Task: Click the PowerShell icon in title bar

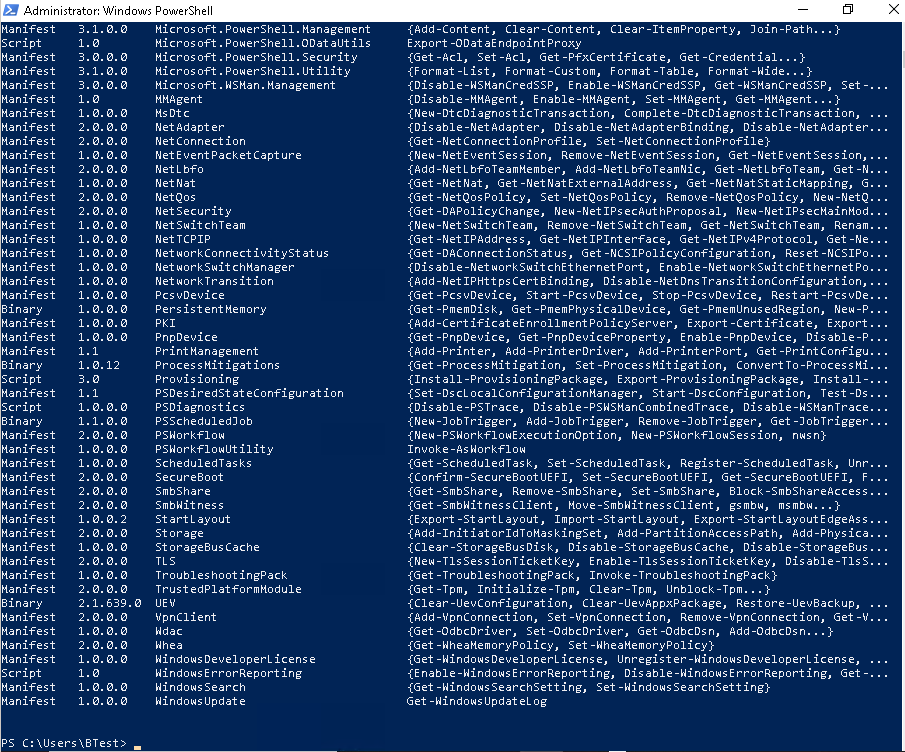Action: pos(10,10)
